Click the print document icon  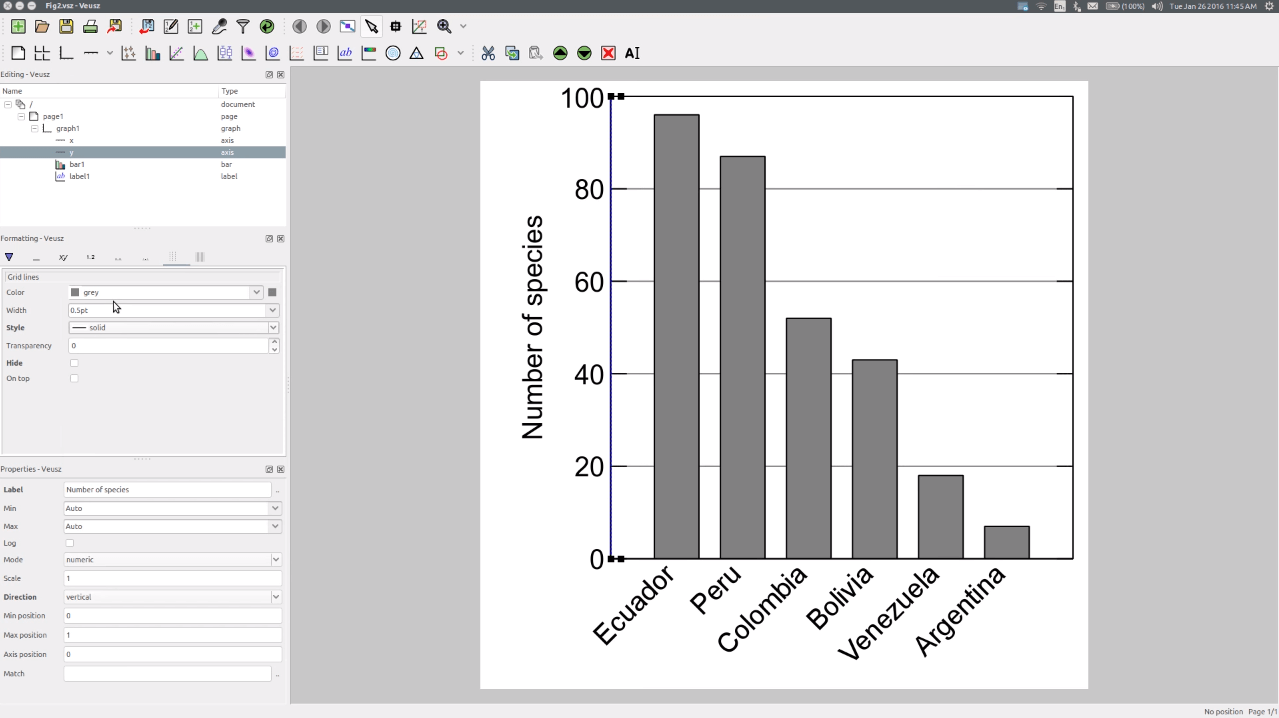(x=90, y=26)
